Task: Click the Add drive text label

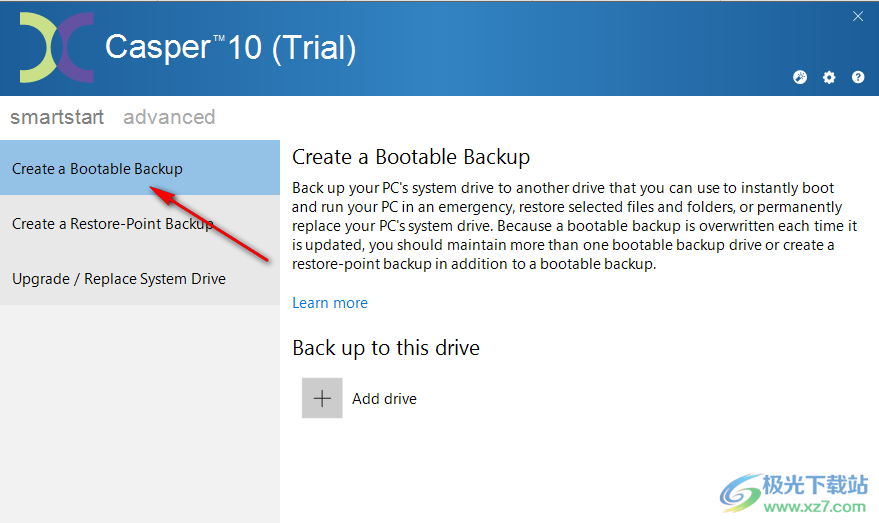Action: (x=384, y=399)
